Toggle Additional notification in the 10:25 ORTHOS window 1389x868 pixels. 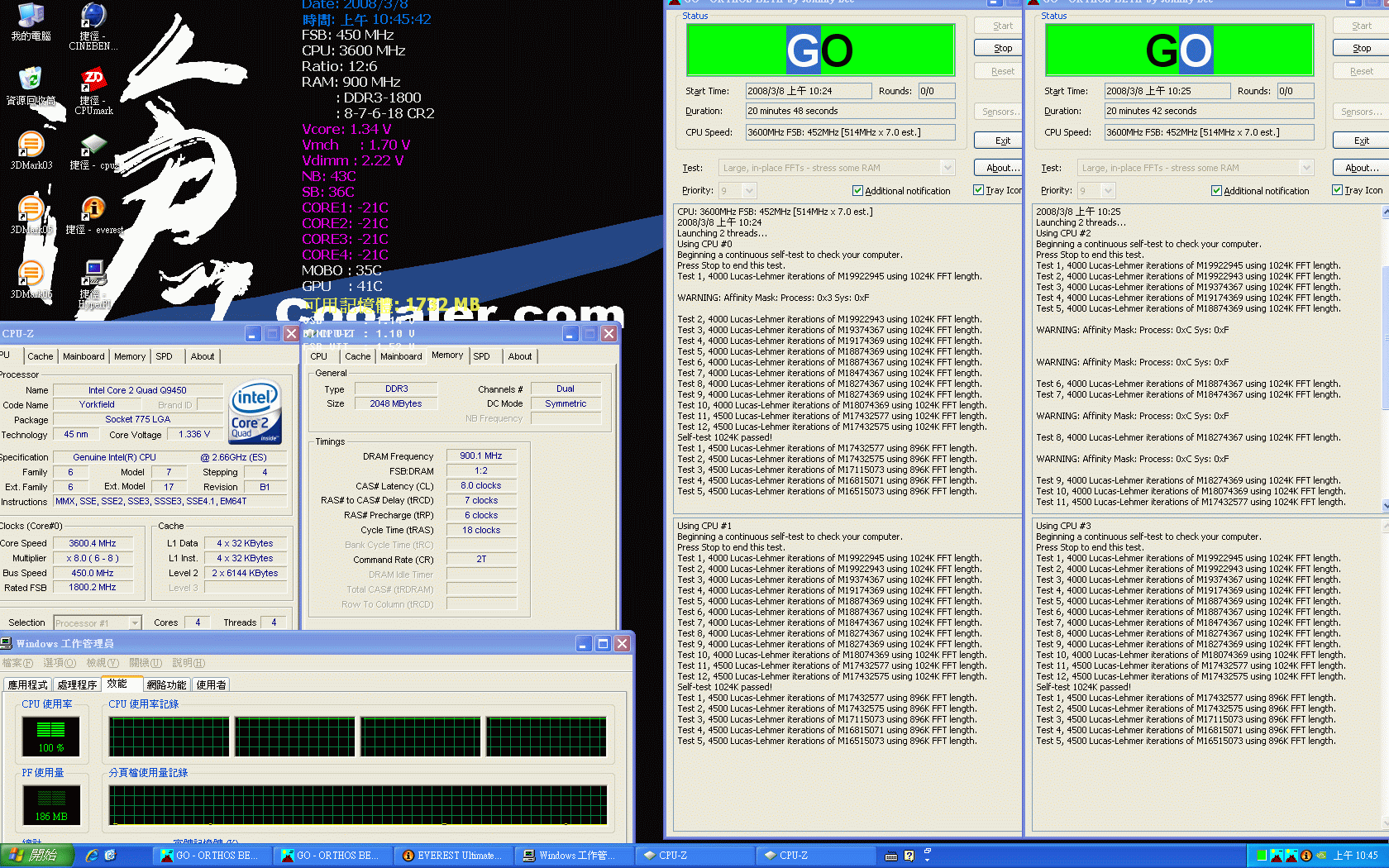pyautogui.click(x=1260, y=191)
